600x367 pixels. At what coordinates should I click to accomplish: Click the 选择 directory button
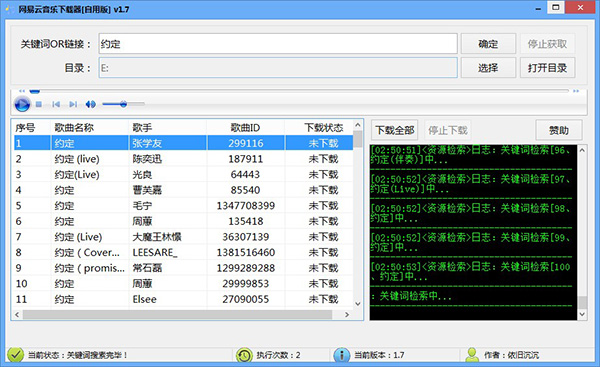pos(488,68)
